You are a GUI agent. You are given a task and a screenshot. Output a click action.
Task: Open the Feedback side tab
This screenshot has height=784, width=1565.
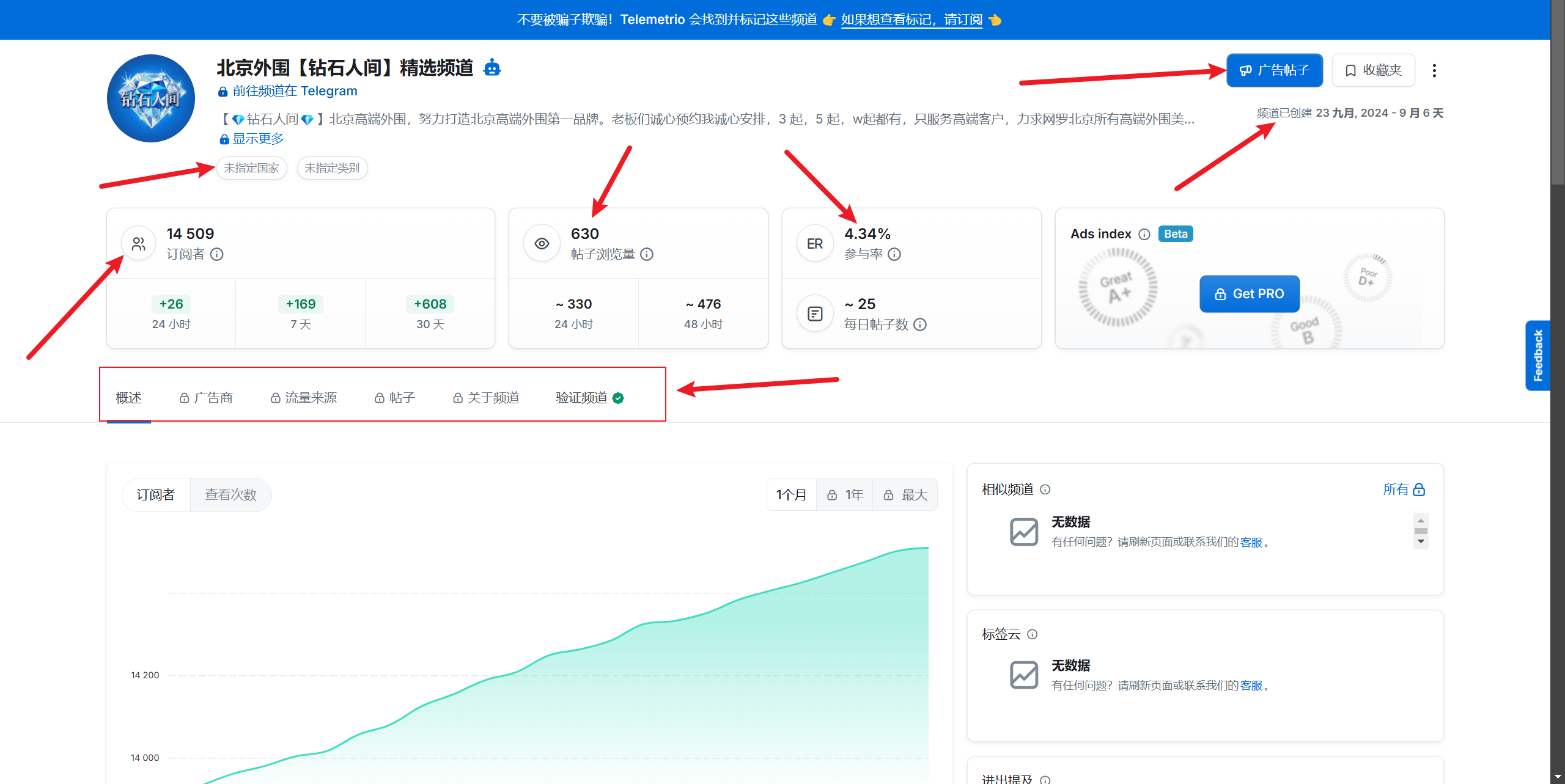pos(1538,356)
